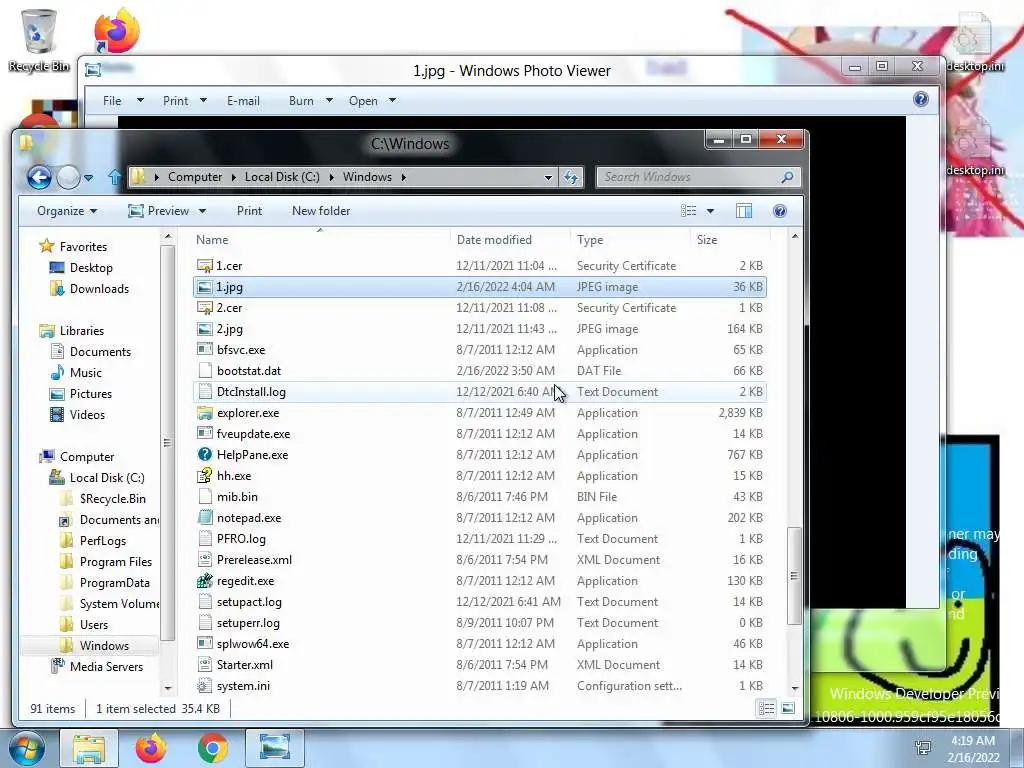This screenshot has width=1024, height=768.
Task: Click Print in Explorer toolbar
Action: tap(249, 211)
